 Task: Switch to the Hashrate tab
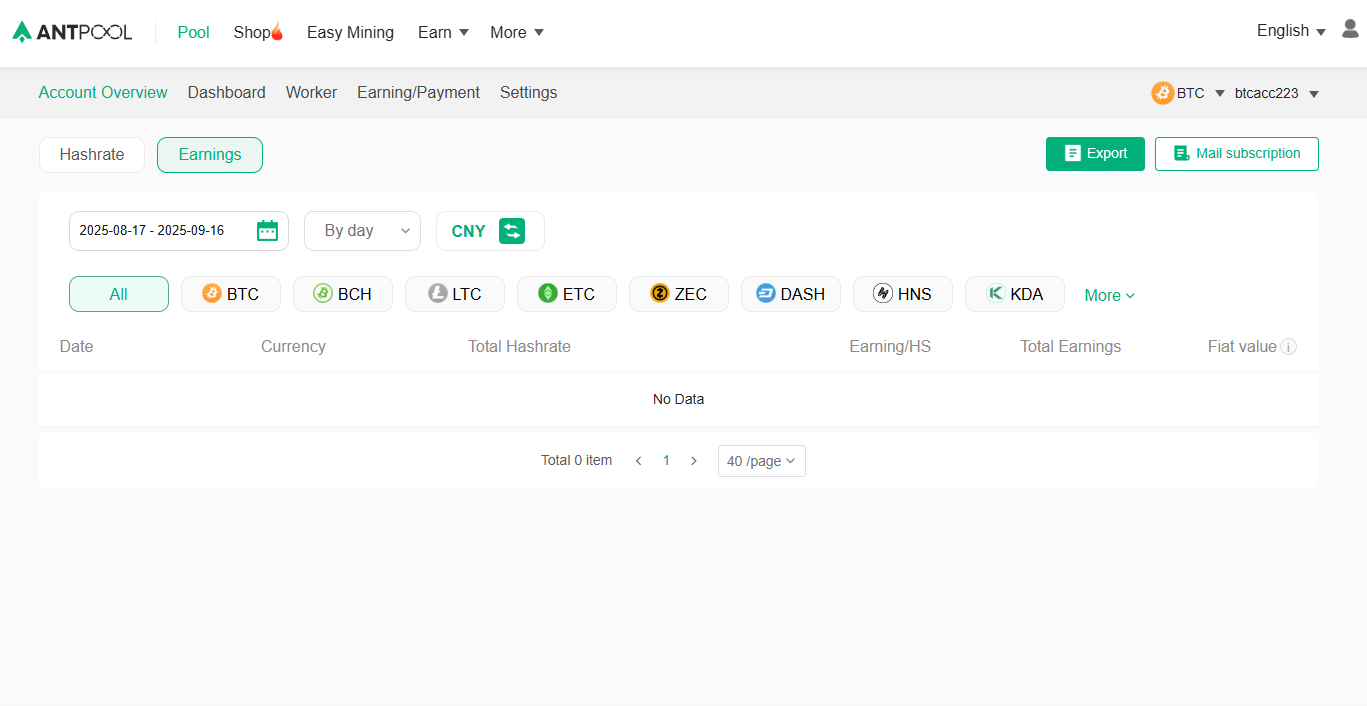point(91,154)
